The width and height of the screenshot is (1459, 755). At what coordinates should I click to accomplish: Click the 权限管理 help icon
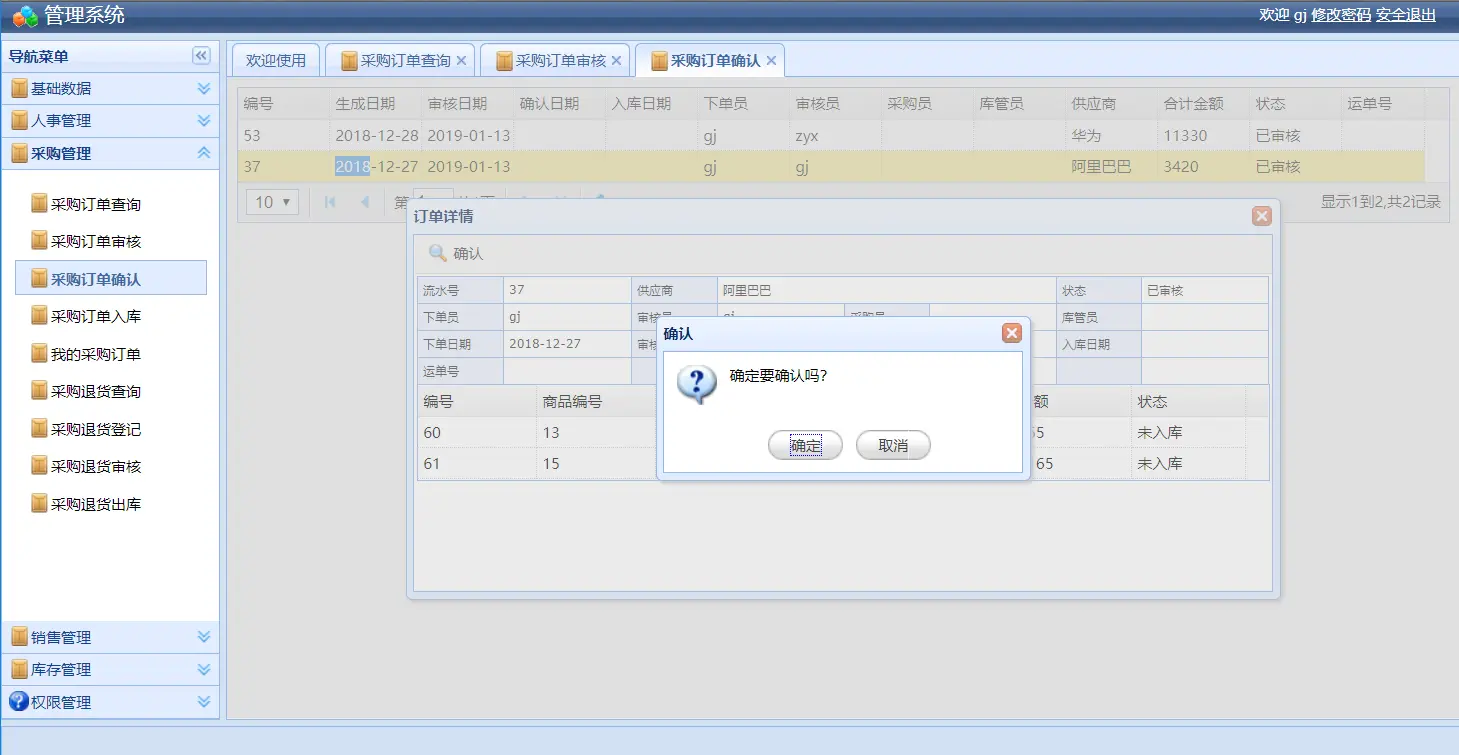pos(19,701)
